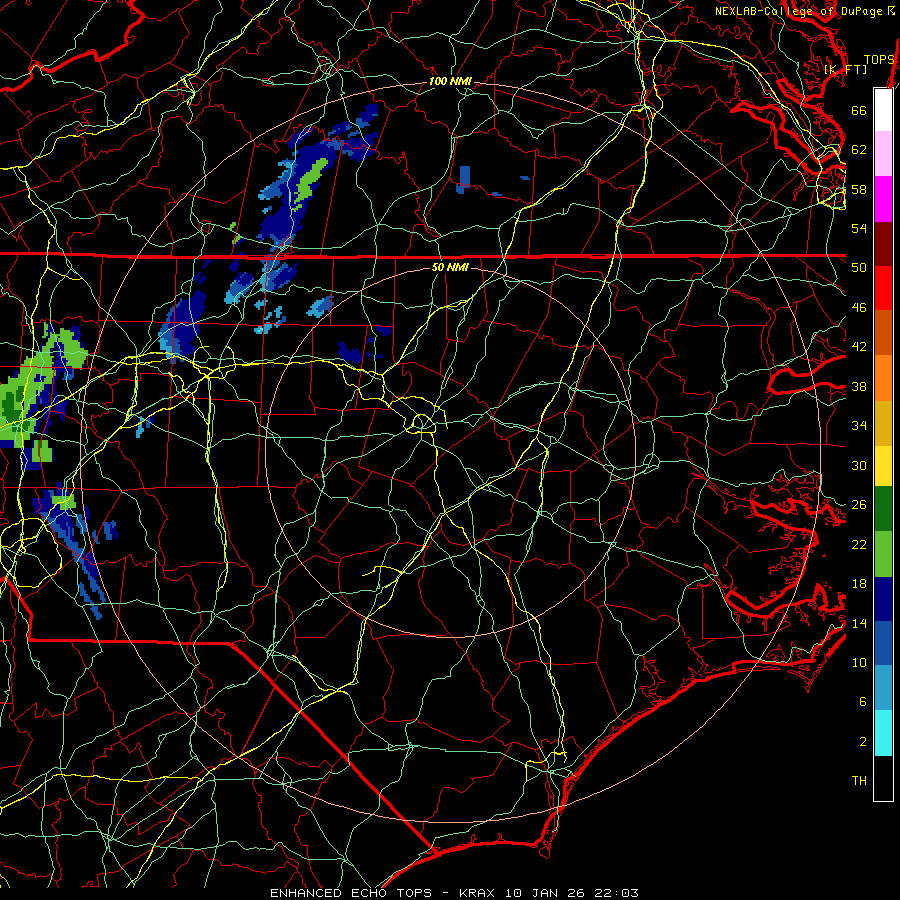This screenshot has height=900, width=900.
Task: Click the orange 38 kft legend swatch
Action: point(883,378)
